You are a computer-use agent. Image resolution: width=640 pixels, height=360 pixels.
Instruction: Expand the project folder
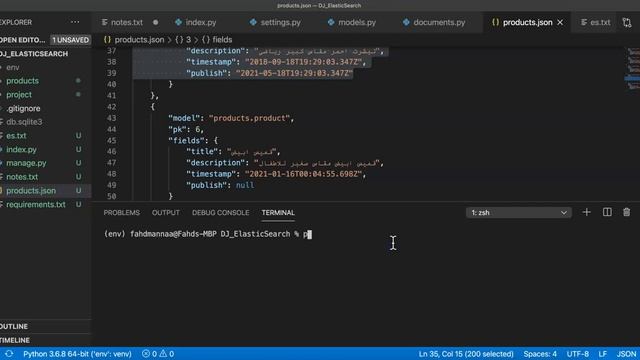[18, 95]
